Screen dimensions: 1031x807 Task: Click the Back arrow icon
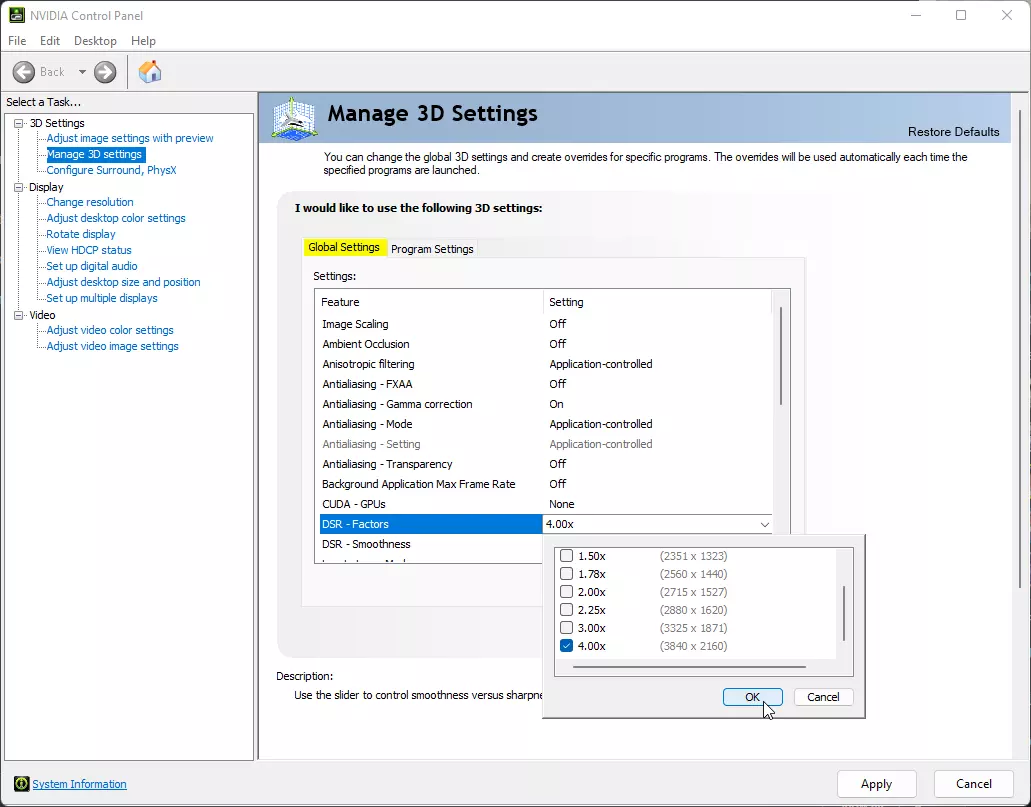tap(24, 72)
